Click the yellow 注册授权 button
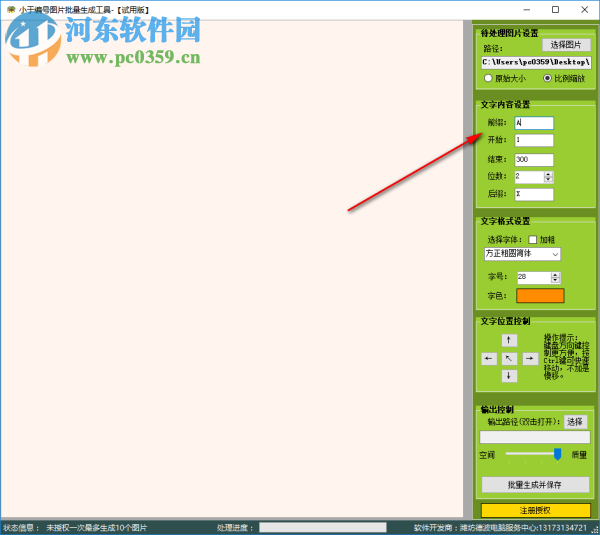This screenshot has height=535, width=600. (x=535, y=510)
